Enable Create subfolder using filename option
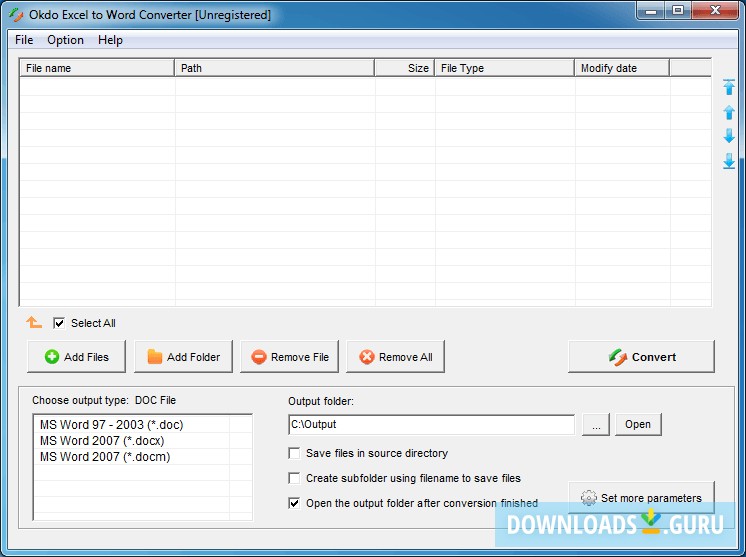 pyautogui.click(x=294, y=478)
